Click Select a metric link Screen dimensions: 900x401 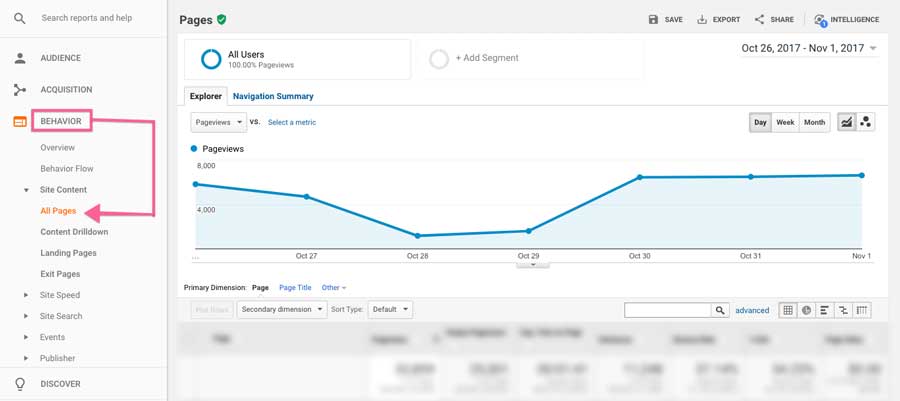(292, 122)
